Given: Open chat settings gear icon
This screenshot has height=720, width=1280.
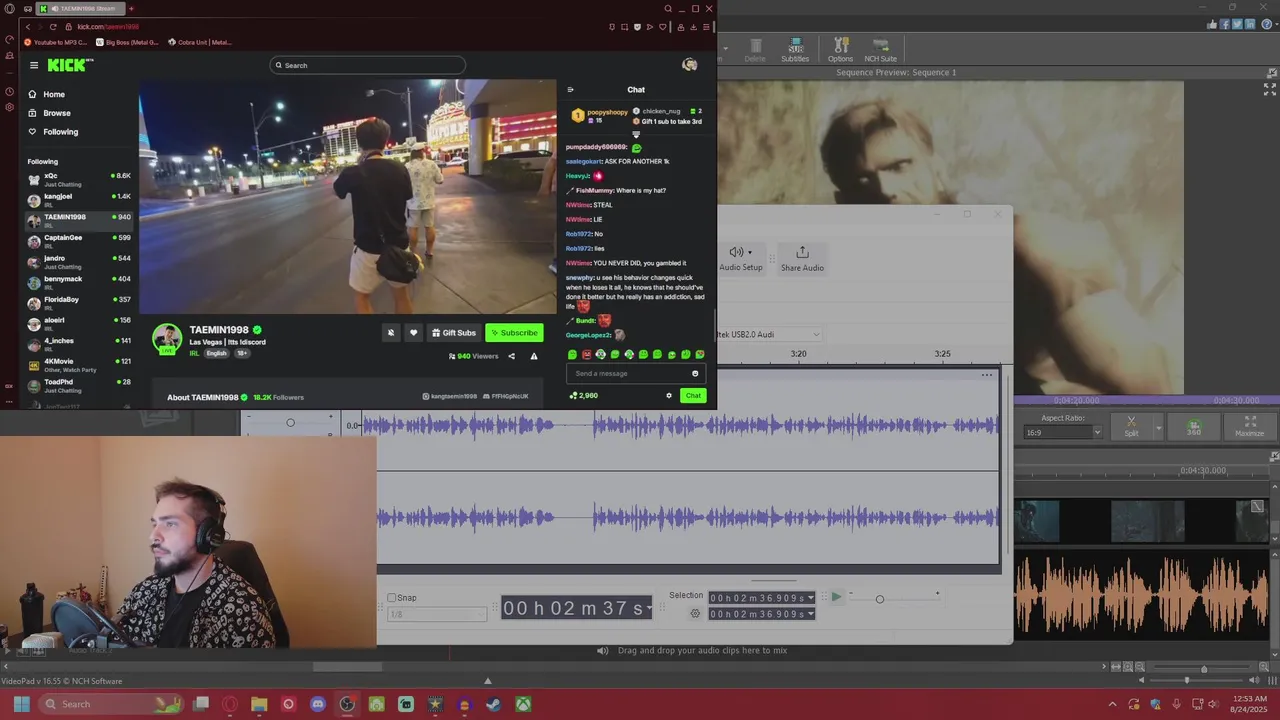Looking at the screenshot, I should point(669,395).
